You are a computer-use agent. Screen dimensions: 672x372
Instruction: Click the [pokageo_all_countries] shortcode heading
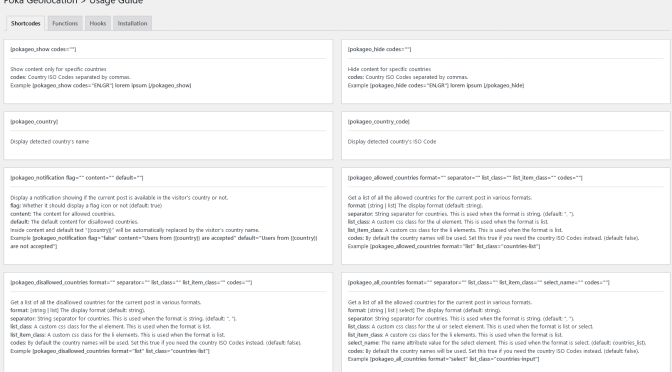479,282
